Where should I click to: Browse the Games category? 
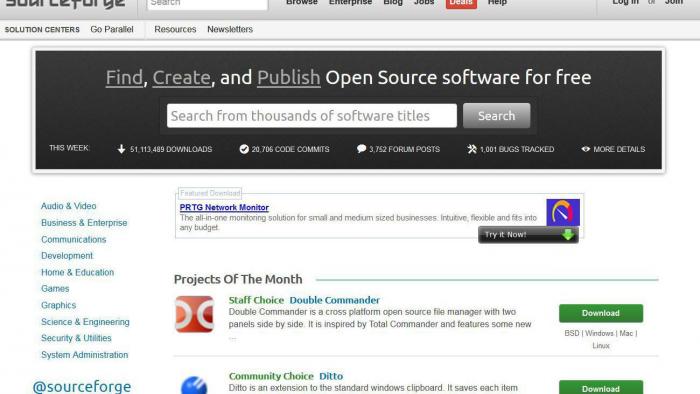[x=55, y=289]
